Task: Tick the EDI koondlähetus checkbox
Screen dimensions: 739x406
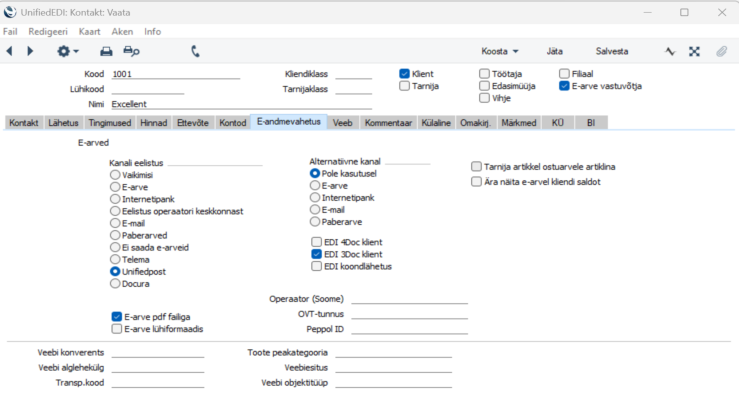Action: point(317,266)
